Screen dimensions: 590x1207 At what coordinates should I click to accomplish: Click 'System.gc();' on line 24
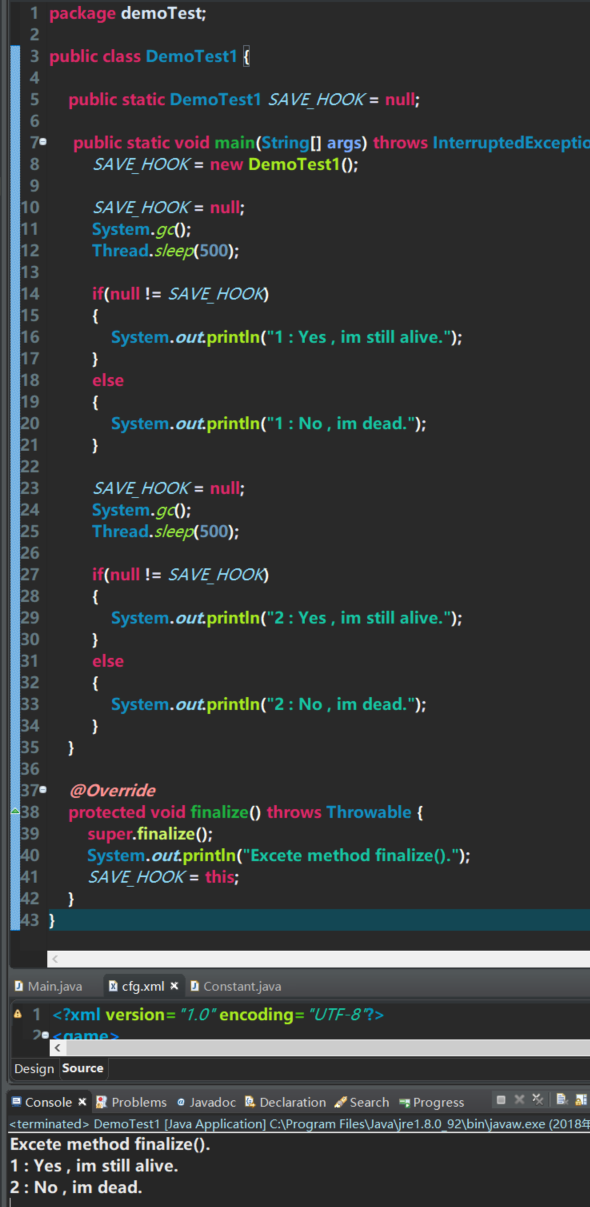click(x=141, y=510)
